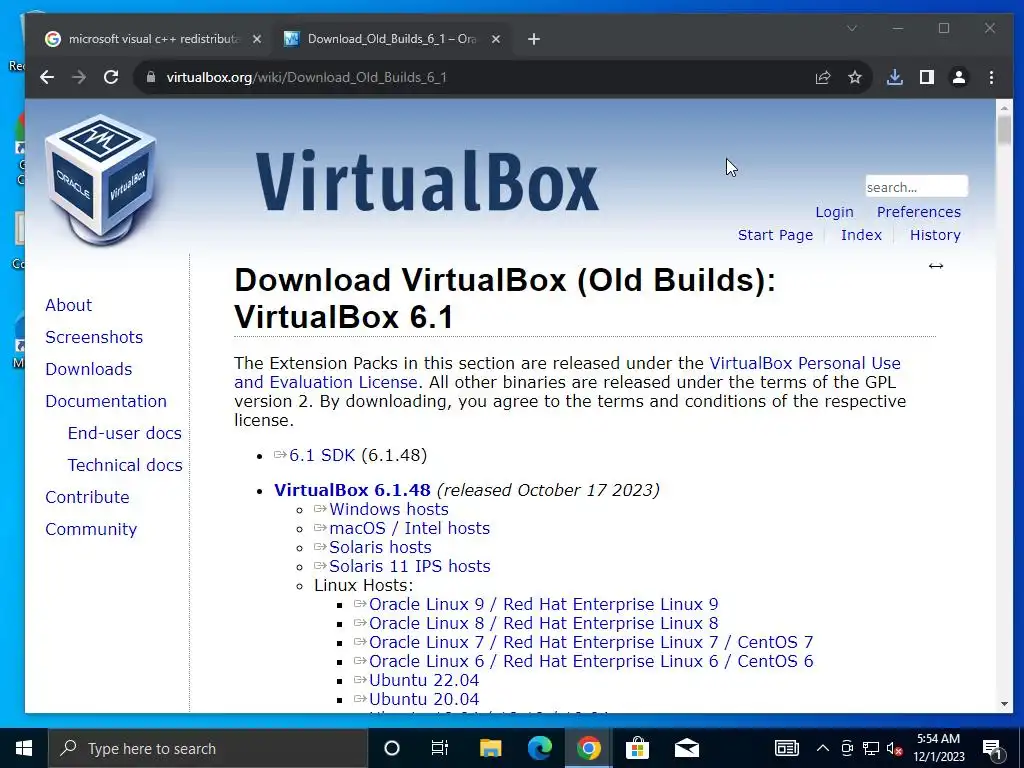Open the Preferences link
Image resolution: width=1024 pixels, height=768 pixels.
coord(918,212)
